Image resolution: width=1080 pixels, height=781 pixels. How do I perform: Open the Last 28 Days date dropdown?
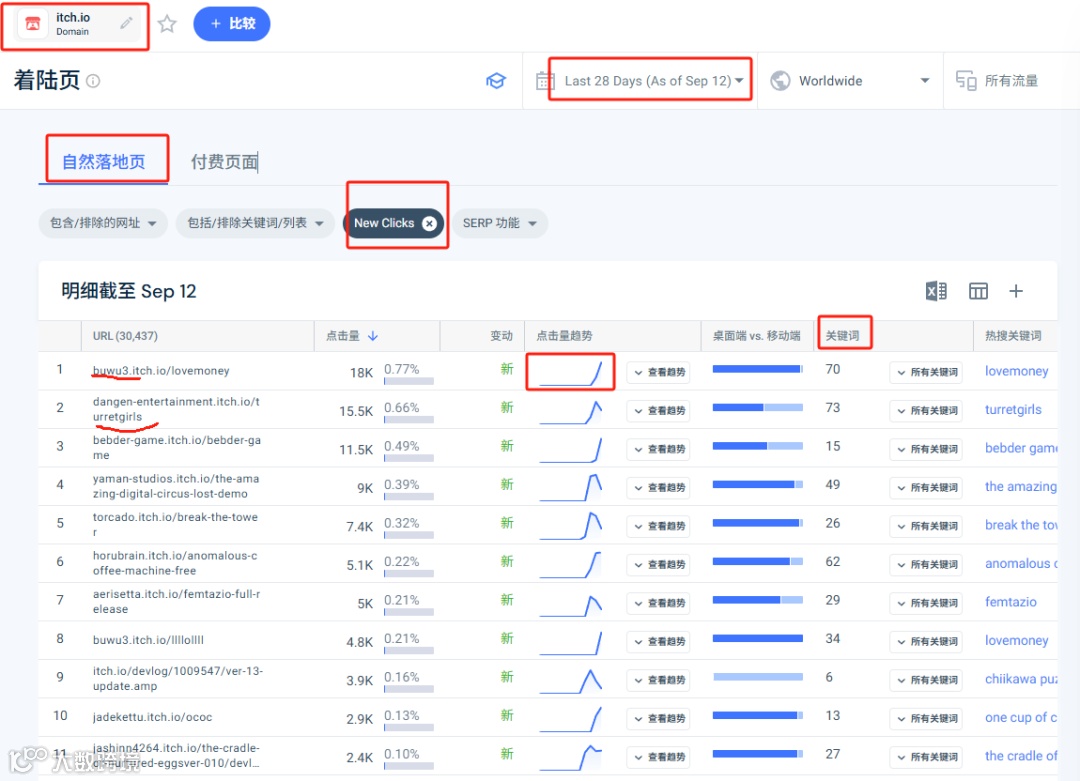pos(654,81)
